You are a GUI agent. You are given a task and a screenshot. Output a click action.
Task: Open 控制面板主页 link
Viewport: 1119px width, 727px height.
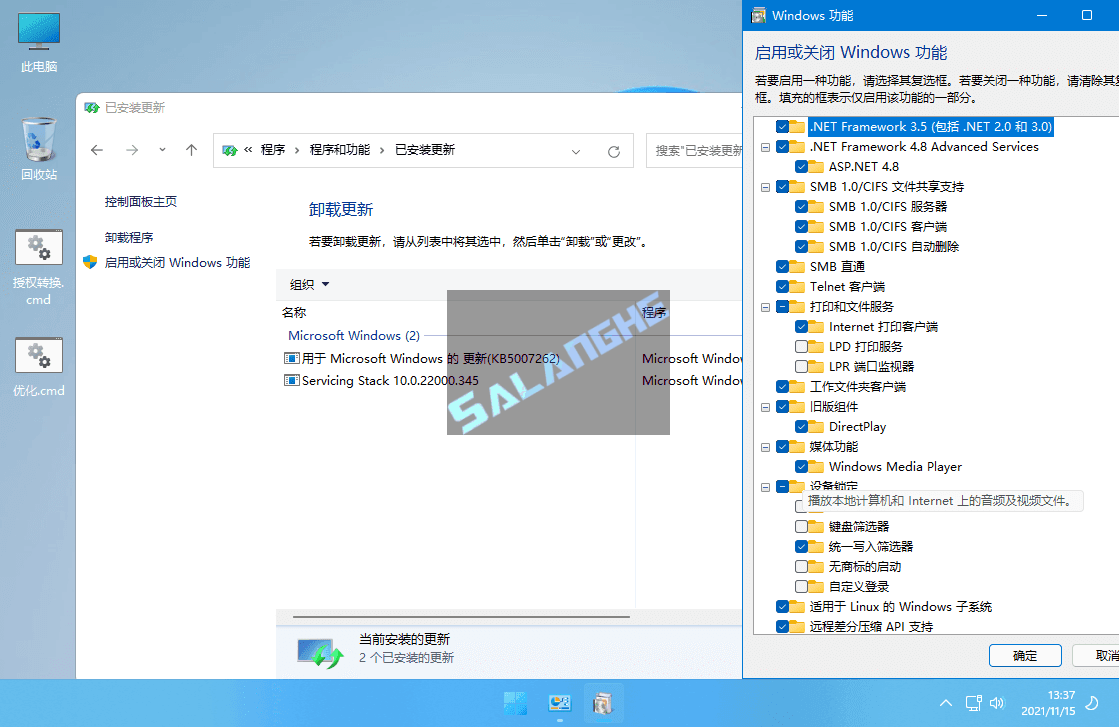[141, 202]
